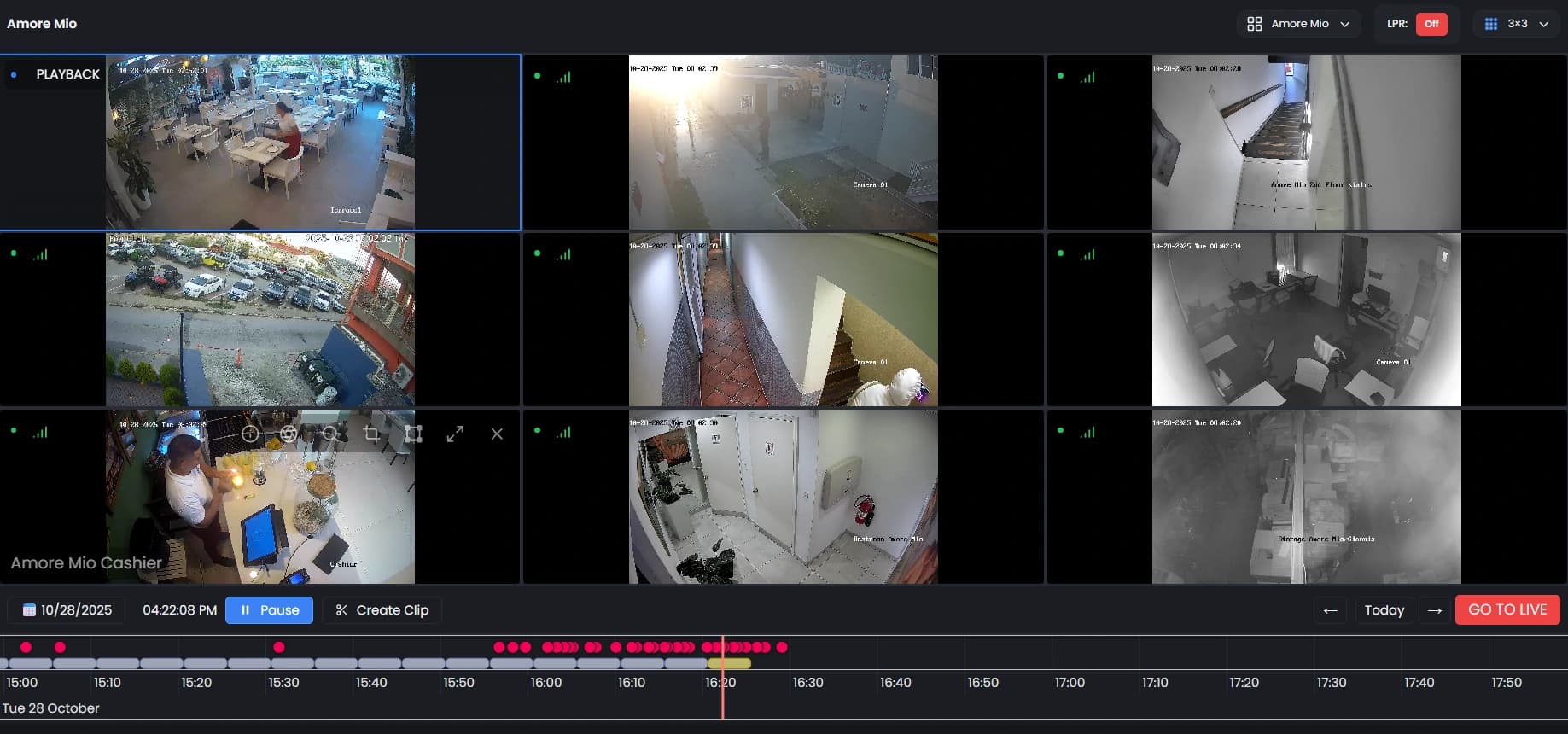Click the signal strength icon on the stairs camera
Image resolution: width=1568 pixels, height=734 pixels.
[1087, 77]
